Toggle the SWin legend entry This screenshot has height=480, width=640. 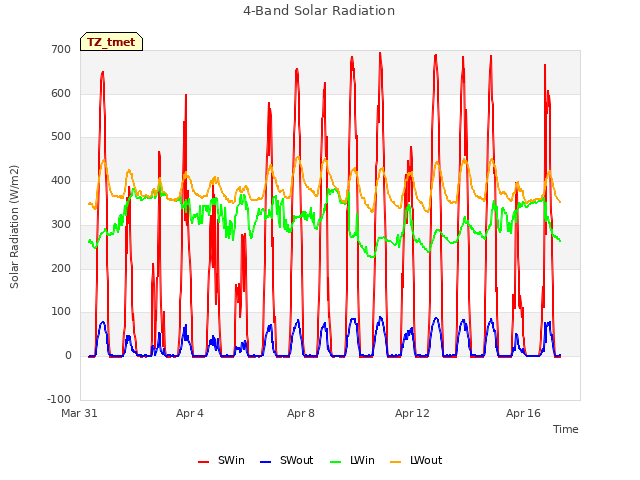tap(221, 460)
